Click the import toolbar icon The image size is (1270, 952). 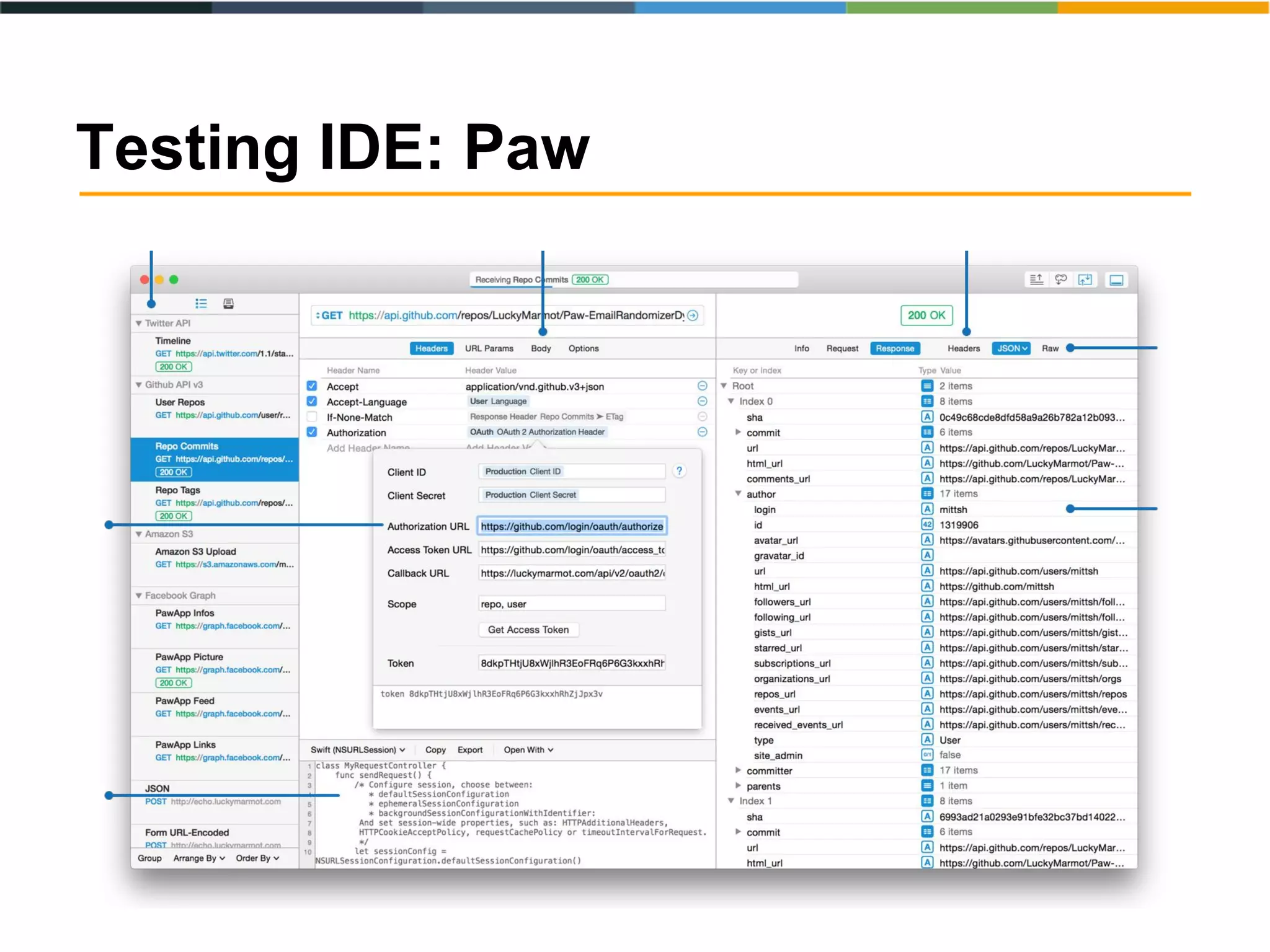1085,280
